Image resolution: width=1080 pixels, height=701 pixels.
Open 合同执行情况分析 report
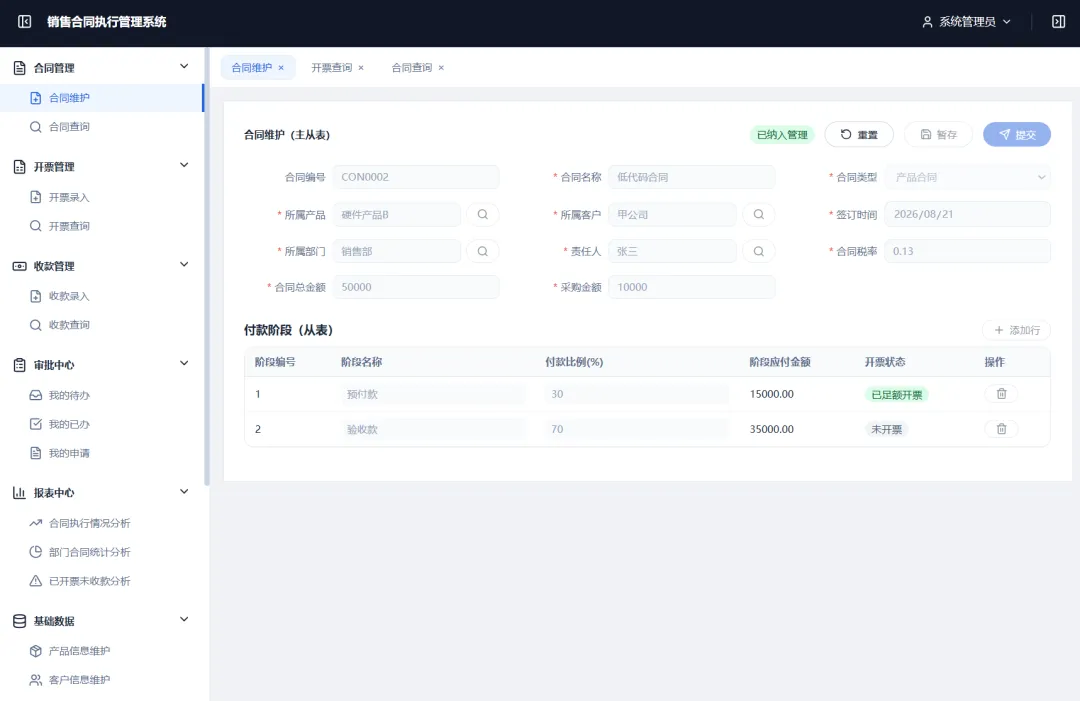[102, 523]
